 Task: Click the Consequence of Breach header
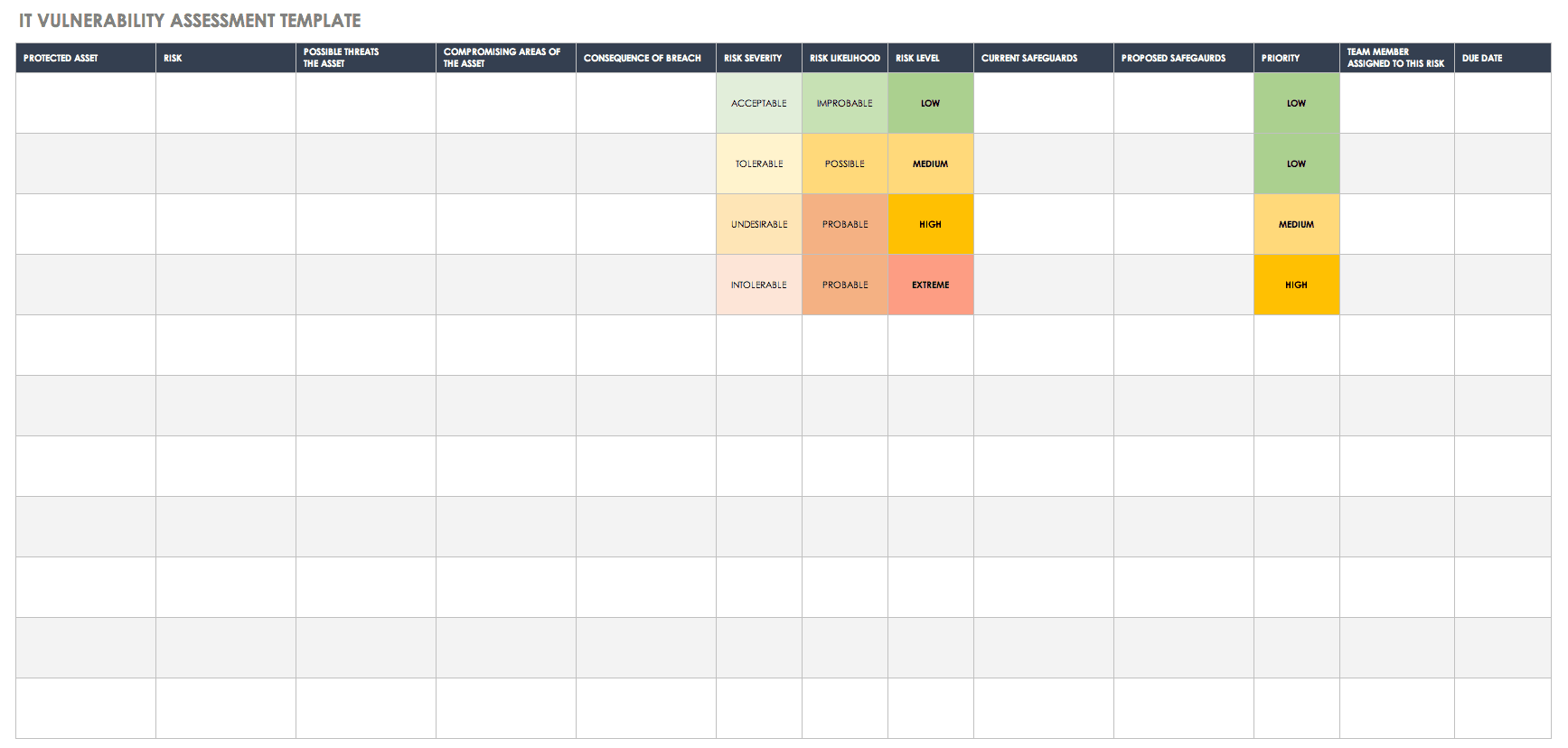(644, 58)
